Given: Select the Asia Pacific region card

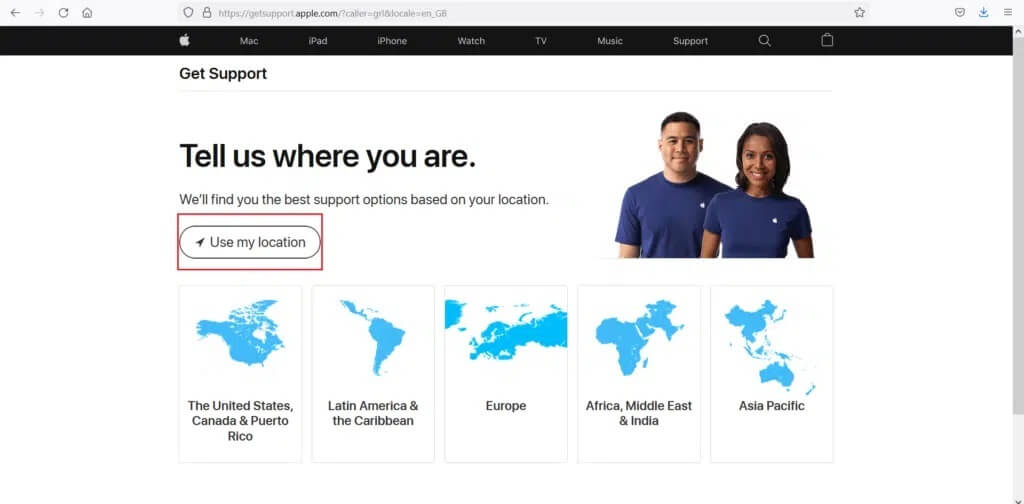Looking at the screenshot, I should point(771,373).
